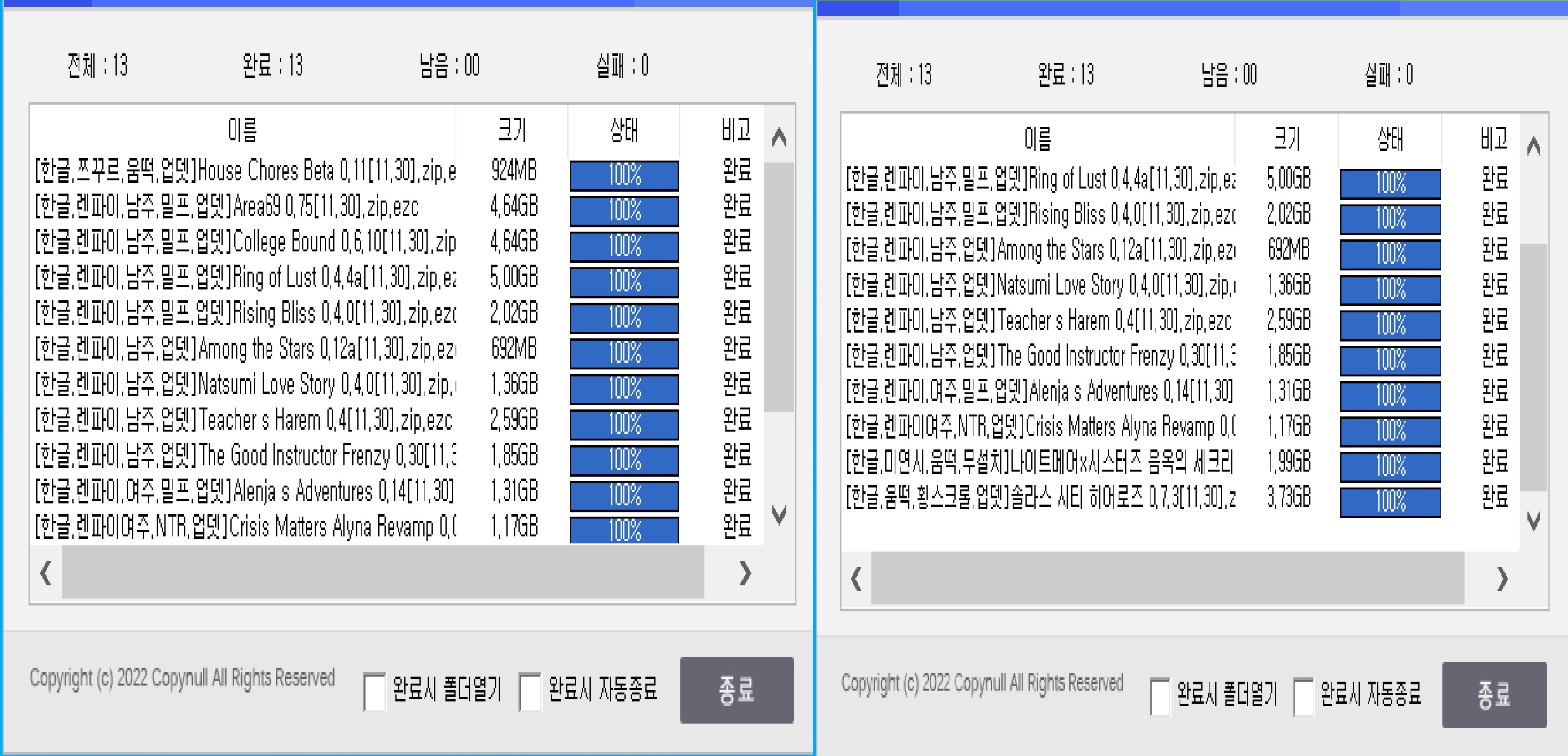The height and width of the screenshot is (756, 1568).
Task: Click left window vertical scrollbar thumb
Action: [779, 286]
